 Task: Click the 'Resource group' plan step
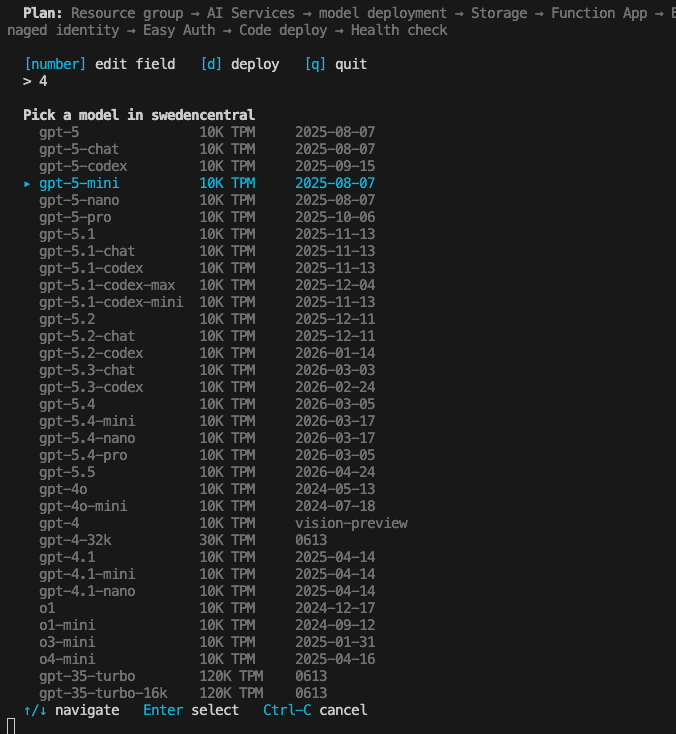pos(127,13)
